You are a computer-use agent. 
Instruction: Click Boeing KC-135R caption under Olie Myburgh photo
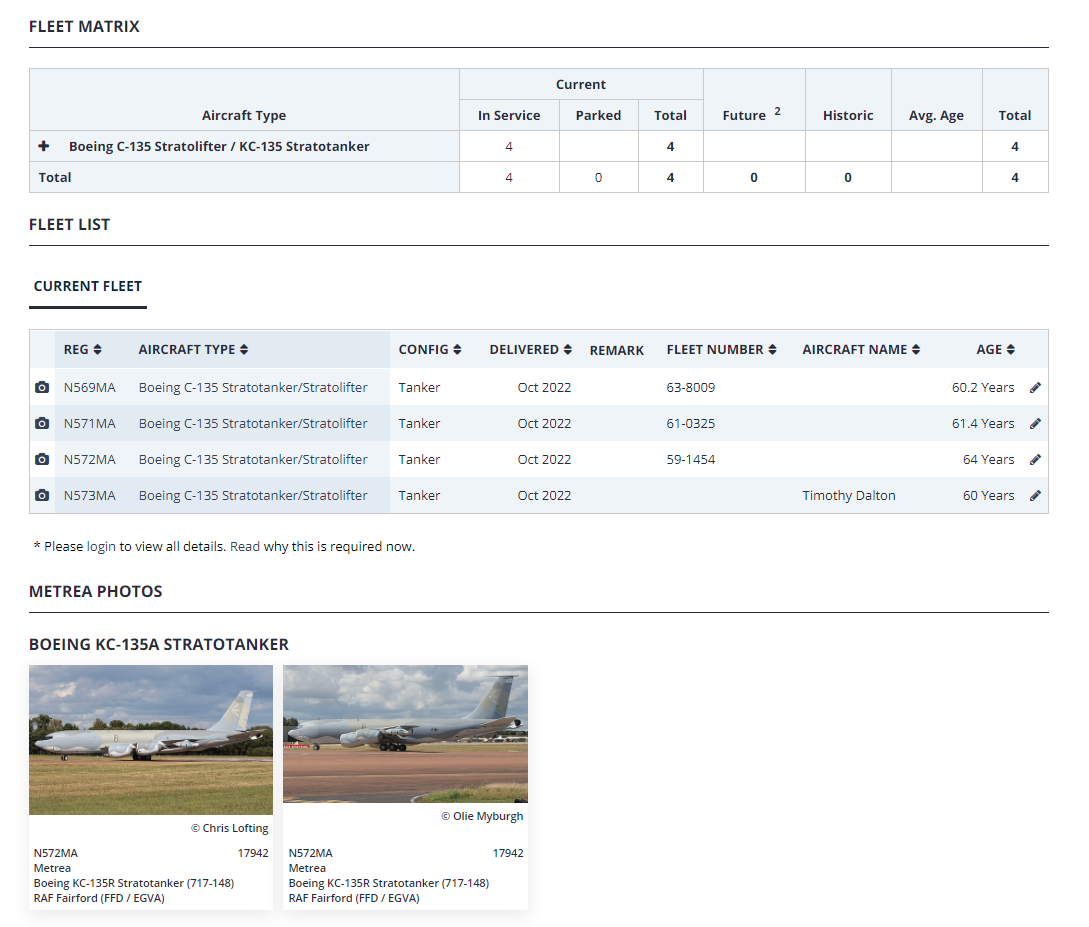coord(389,883)
